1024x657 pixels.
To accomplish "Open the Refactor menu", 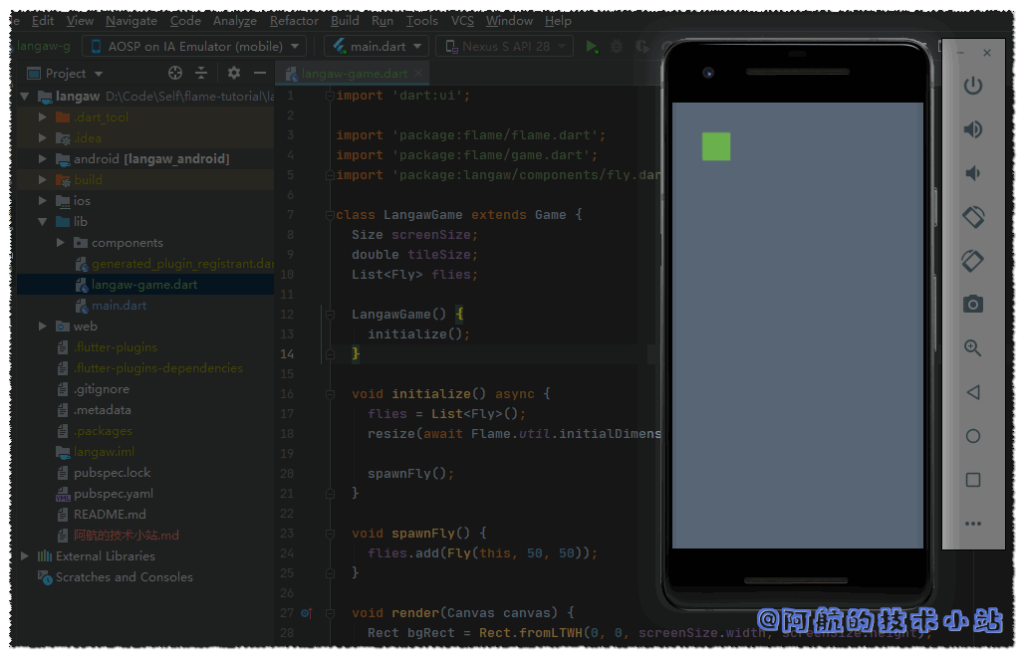I will coord(294,20).
